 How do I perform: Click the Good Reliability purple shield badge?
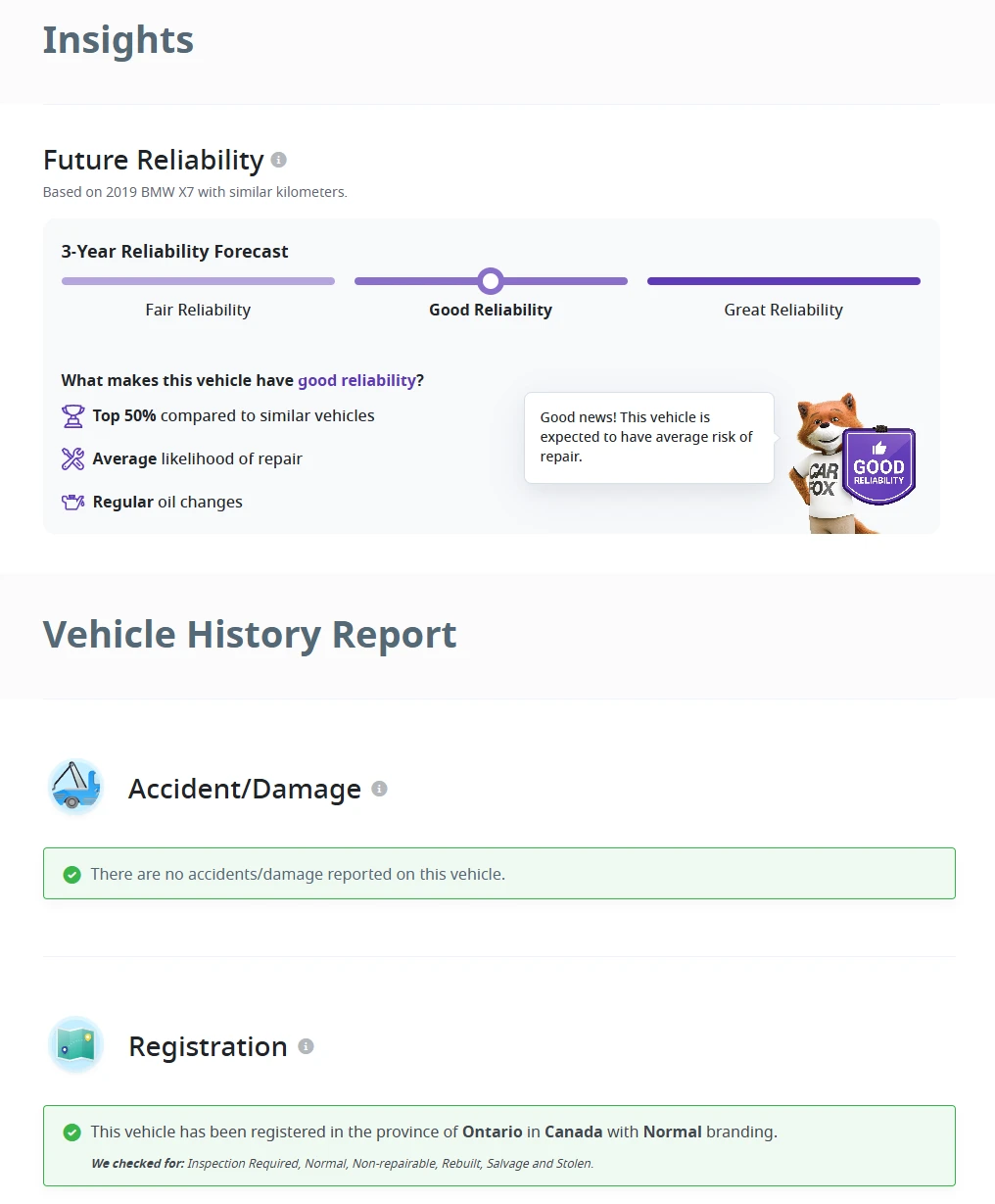[878, 465]
